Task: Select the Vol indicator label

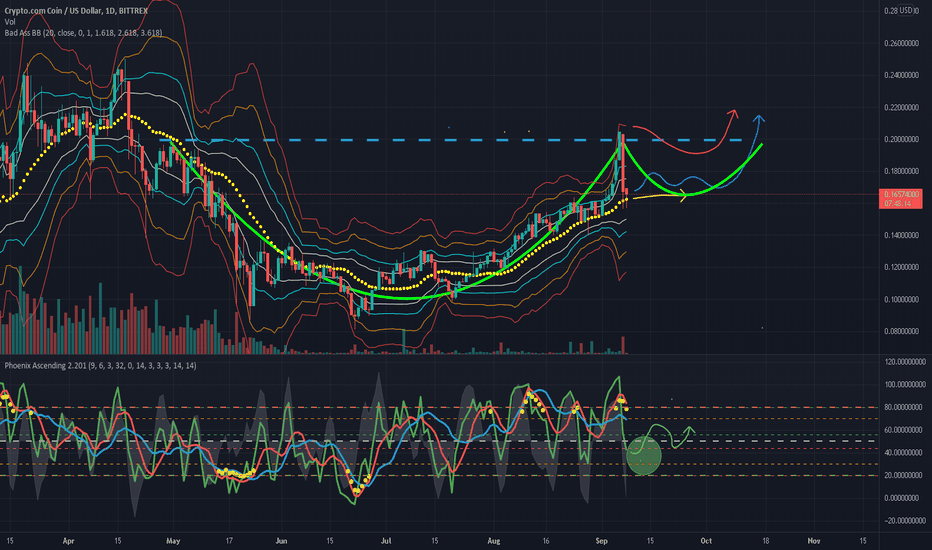Action: pos(10,22)
